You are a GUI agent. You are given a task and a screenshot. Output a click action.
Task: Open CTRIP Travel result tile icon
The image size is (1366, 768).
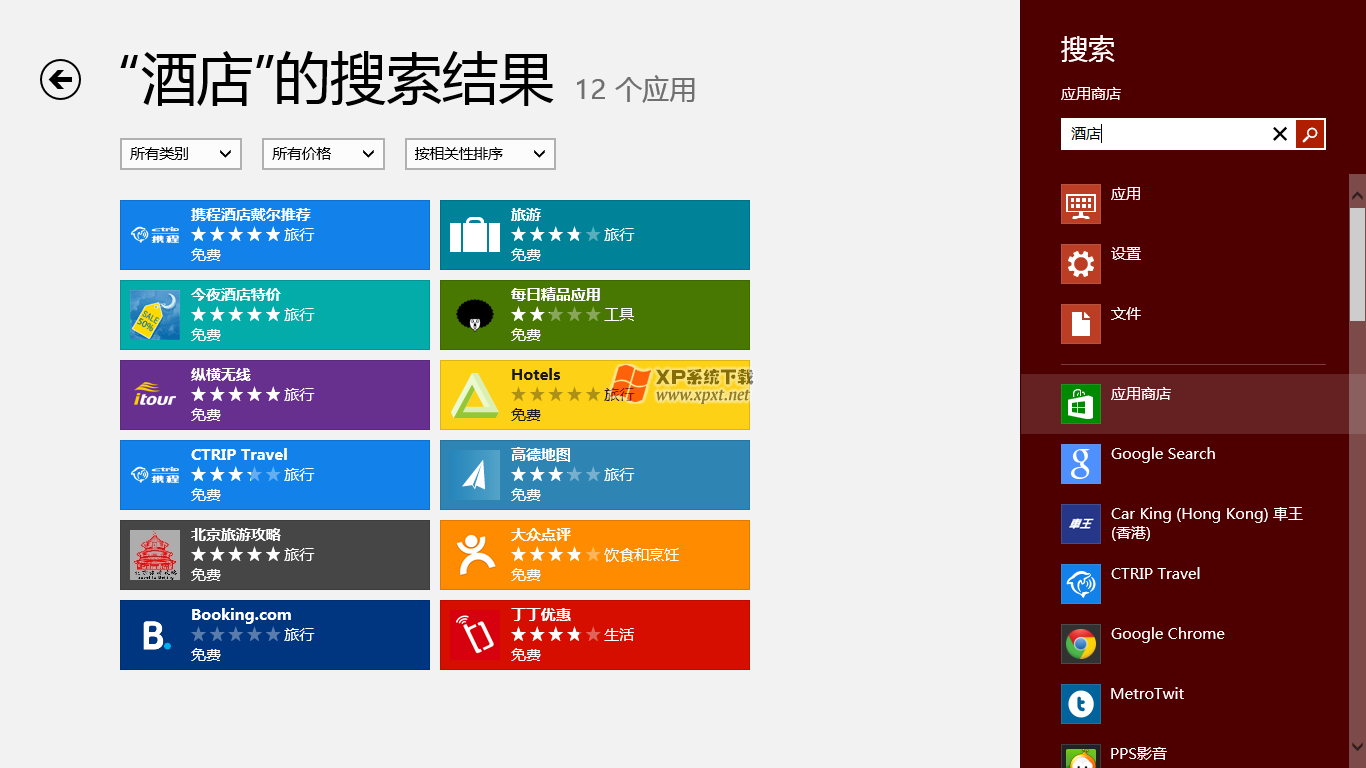155,475
